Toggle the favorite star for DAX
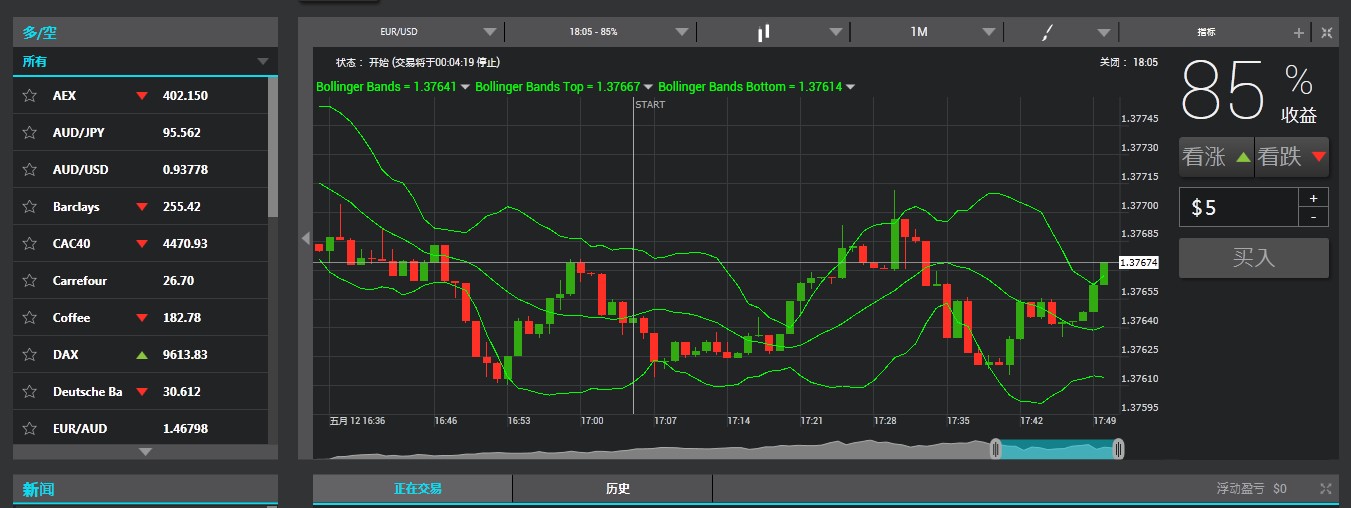This screenshot has width=1351, height=508. [x=29, y=355]
